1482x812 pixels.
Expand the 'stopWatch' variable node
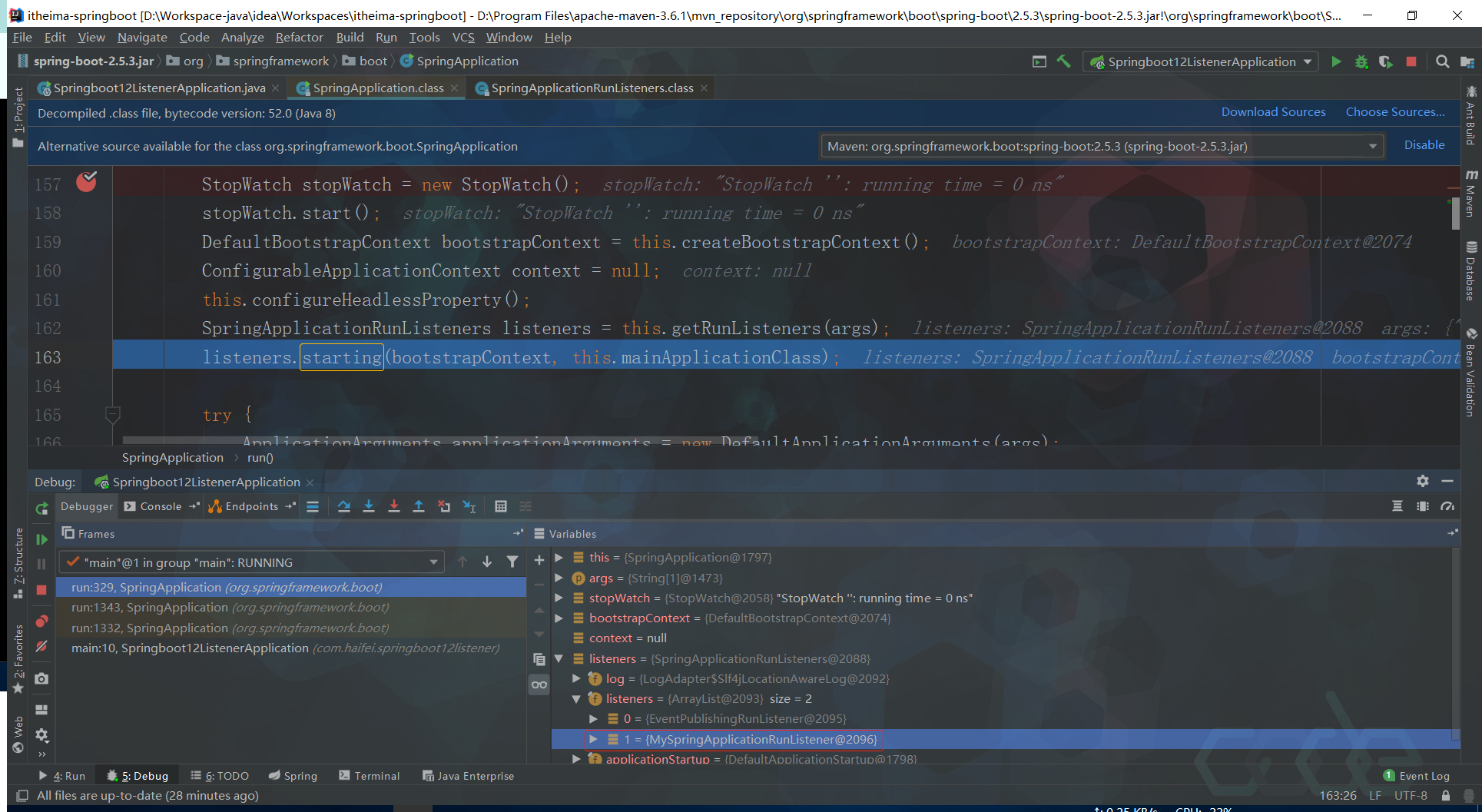pos(559,598)
